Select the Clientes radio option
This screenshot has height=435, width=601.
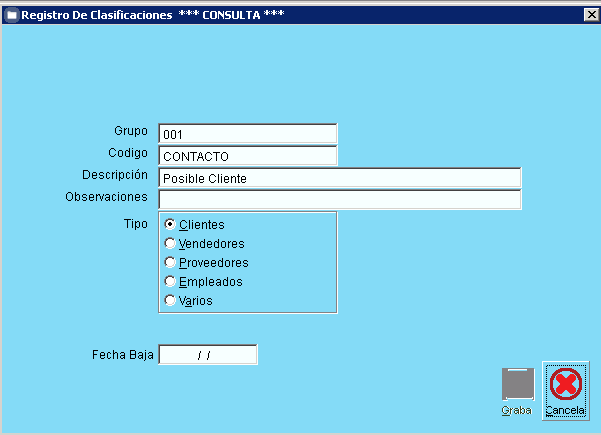[x=171, y=225]
